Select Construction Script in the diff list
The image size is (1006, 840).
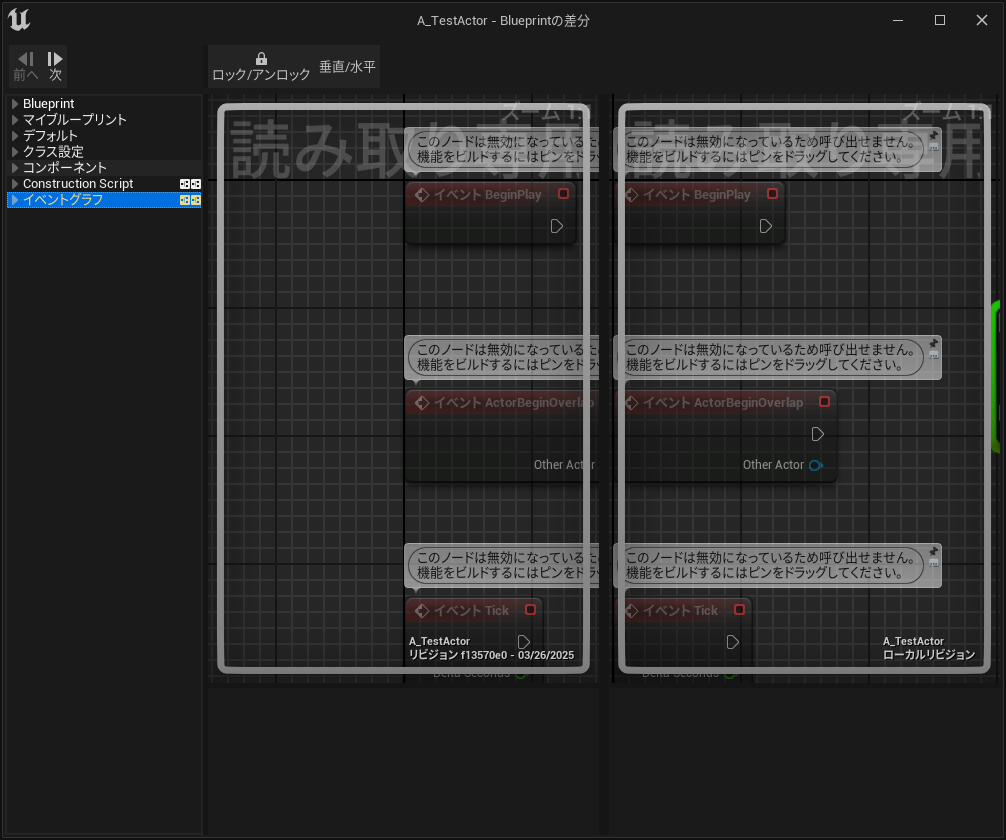(x=78, y=184)
